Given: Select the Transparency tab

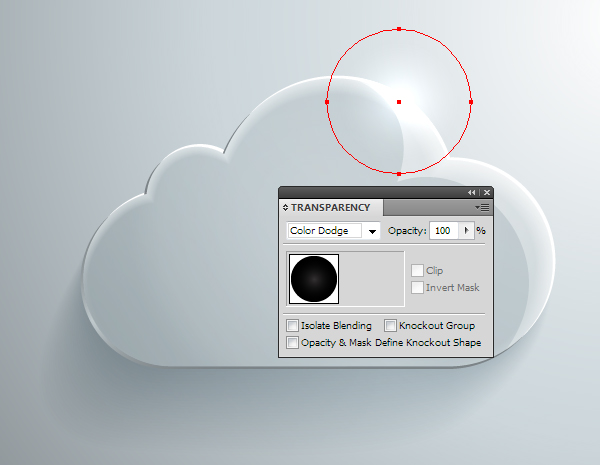Looking at the screenshot, I should click(330, 207).
